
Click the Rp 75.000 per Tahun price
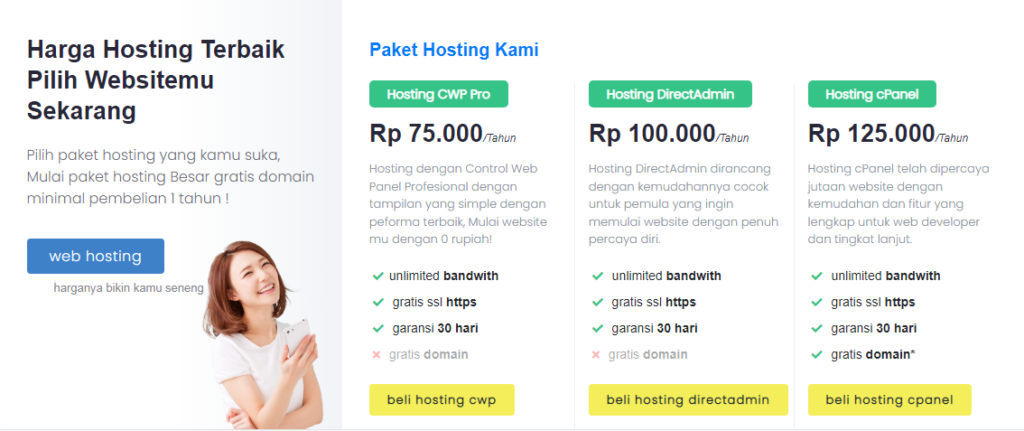point(443,134)
